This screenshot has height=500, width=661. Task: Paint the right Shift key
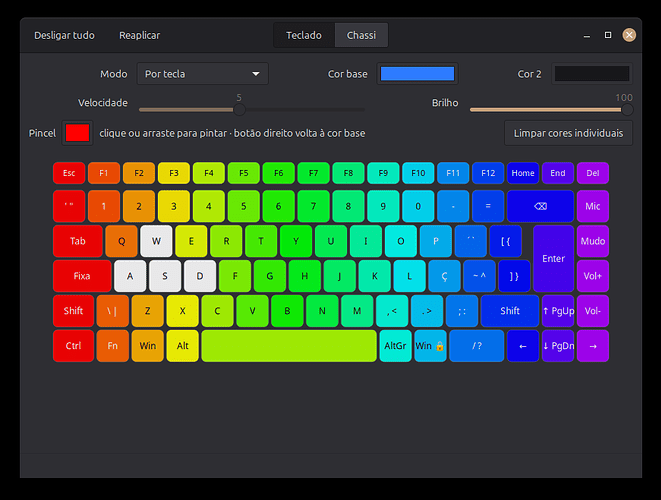(510, 311)
